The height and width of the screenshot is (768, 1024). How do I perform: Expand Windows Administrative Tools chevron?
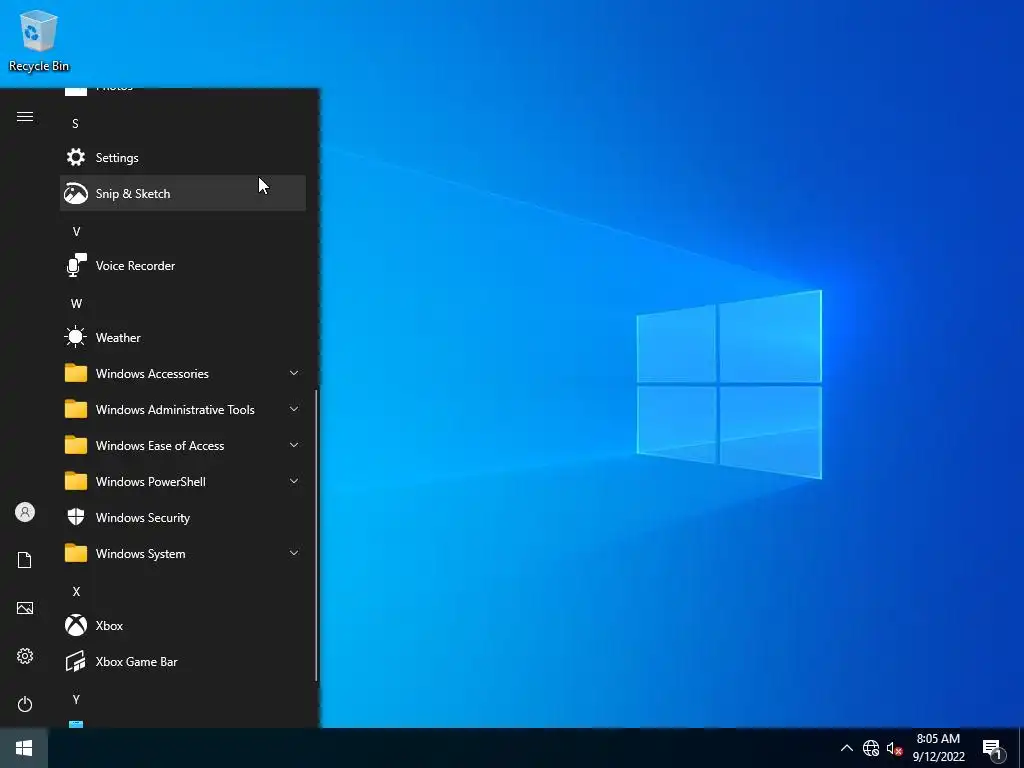pos(294,409)
